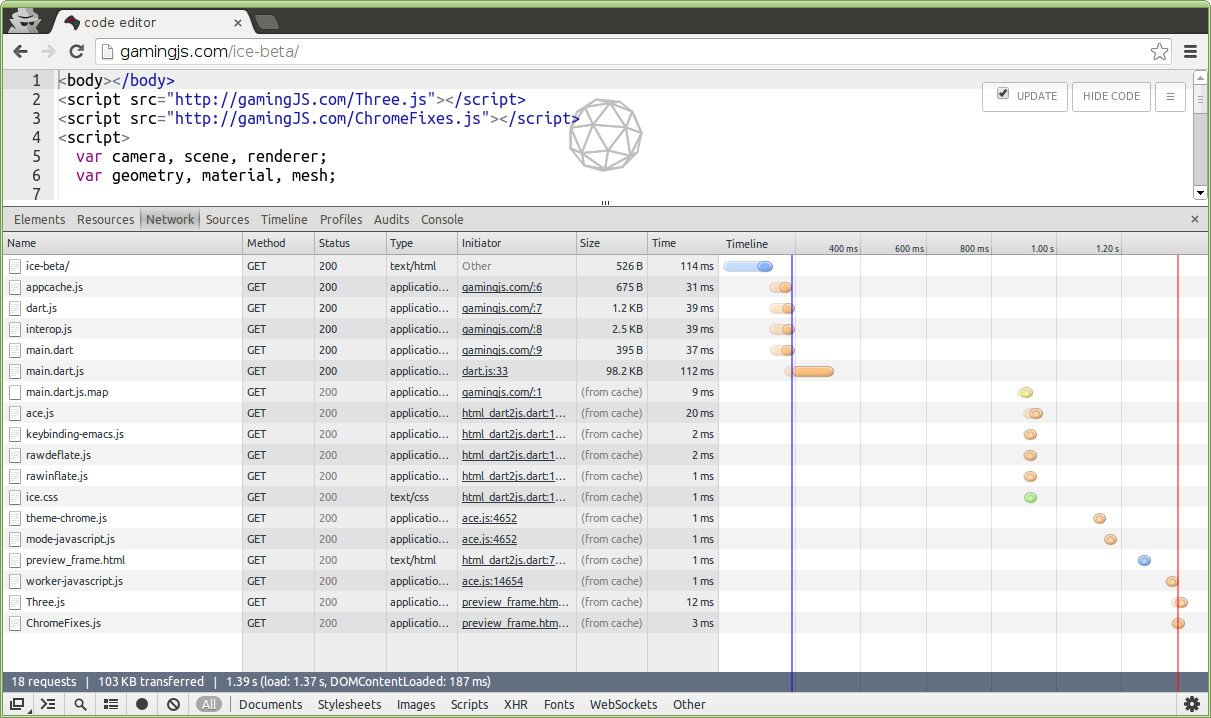The height and width of the screenshot is (718, 1211).
Task: Click the large resource rows view icon
Action: [111, 704]
